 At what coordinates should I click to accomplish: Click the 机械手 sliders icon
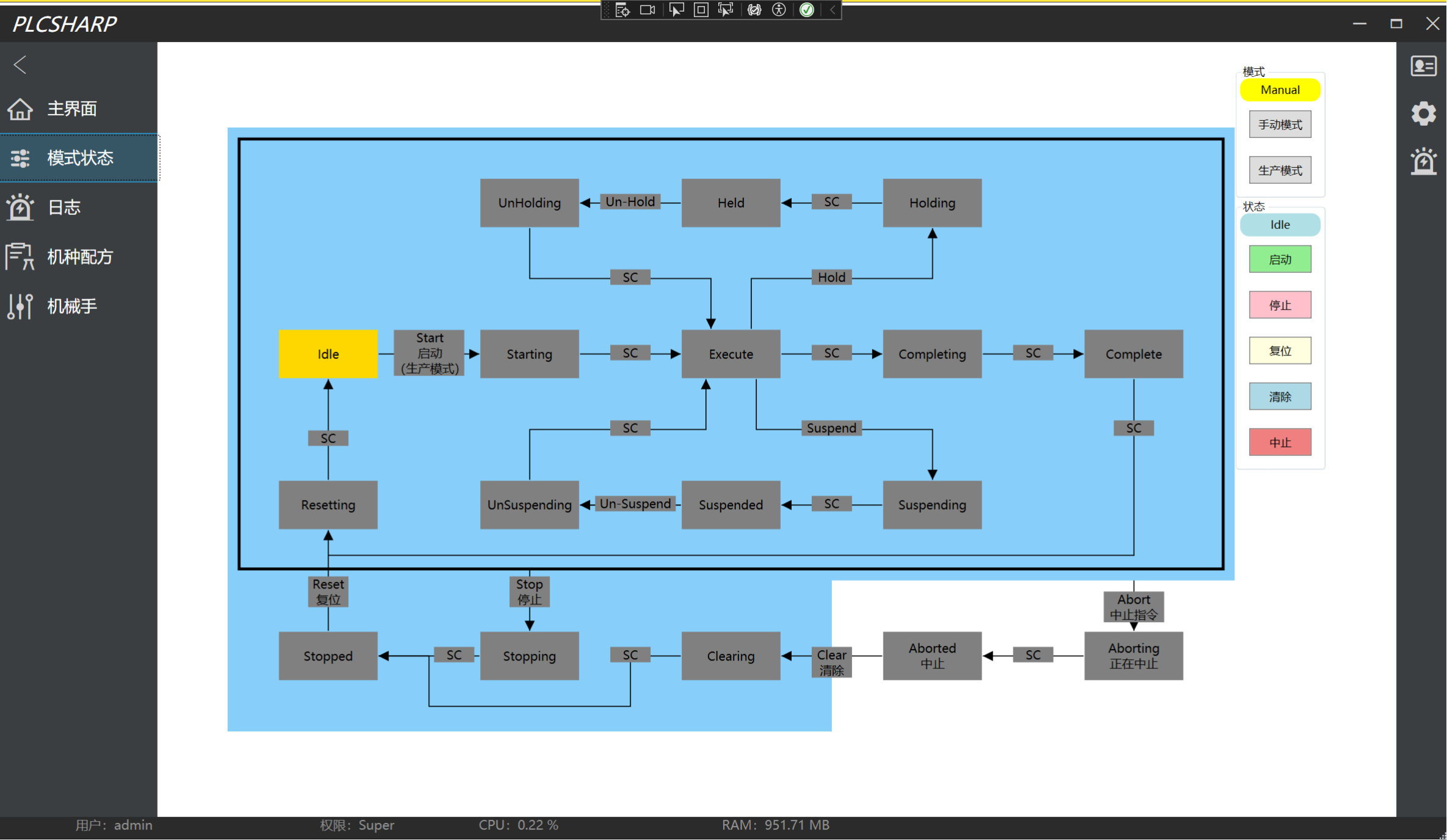pos(20,306)
